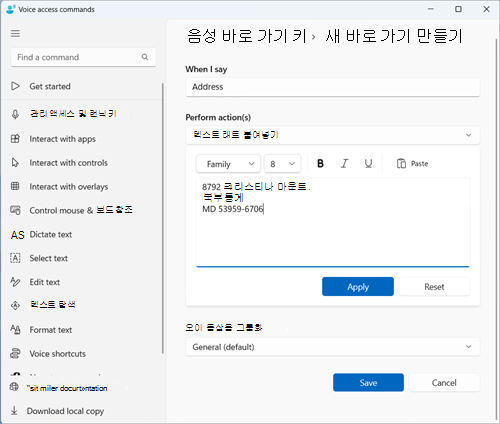500x424 pixels.
Task: Click the Interact with apps icon
Action: coord(15,139)
